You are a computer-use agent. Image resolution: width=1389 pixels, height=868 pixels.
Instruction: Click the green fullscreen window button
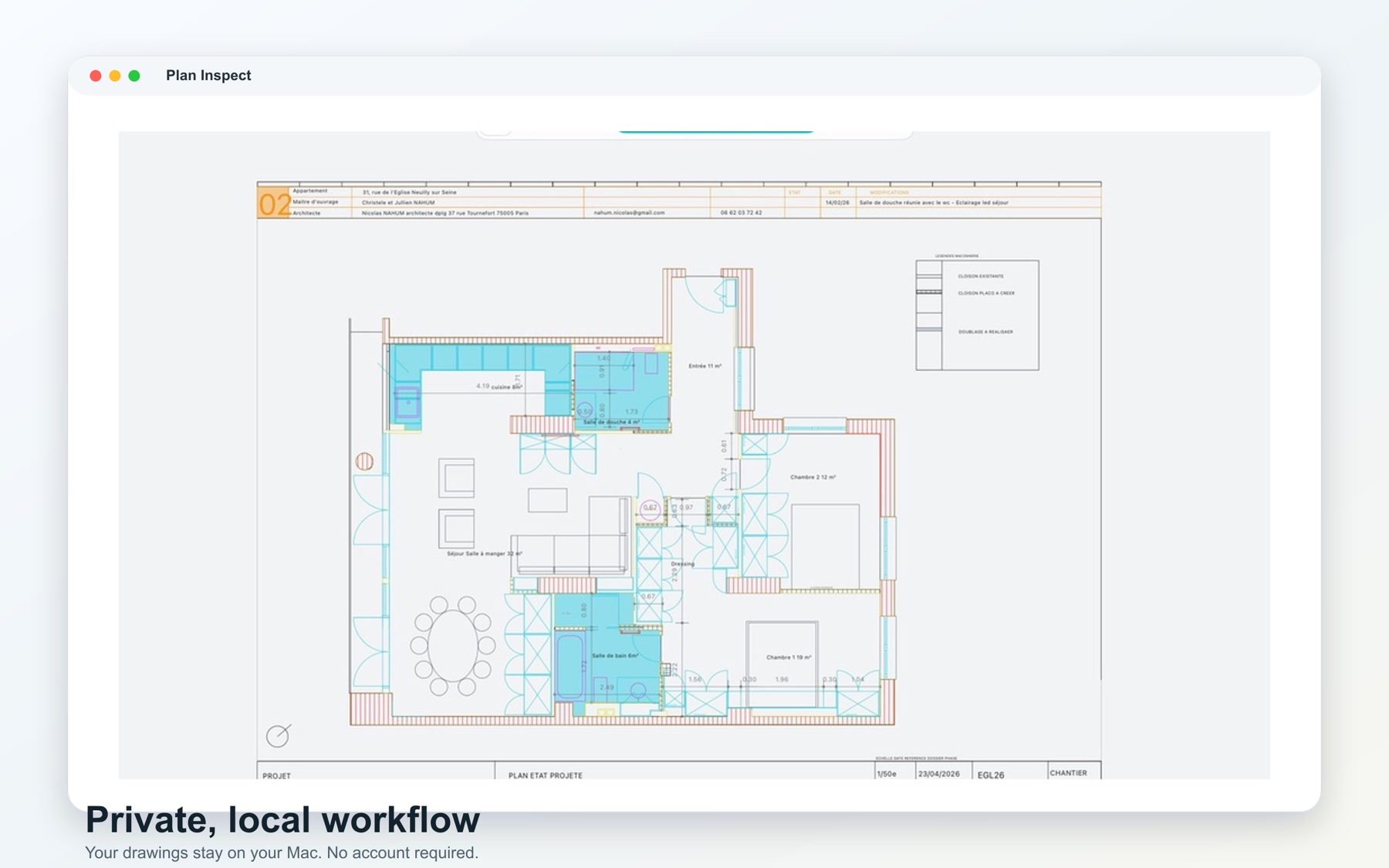click(x=134, y=76)
